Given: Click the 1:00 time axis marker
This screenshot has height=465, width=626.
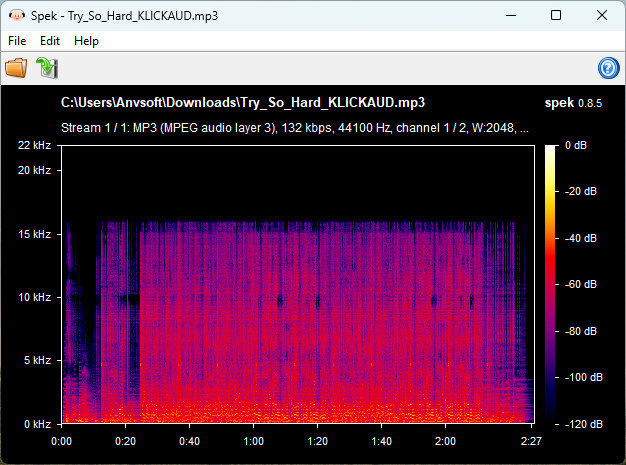Looking at the screenshot, I should tap(253, 441).
